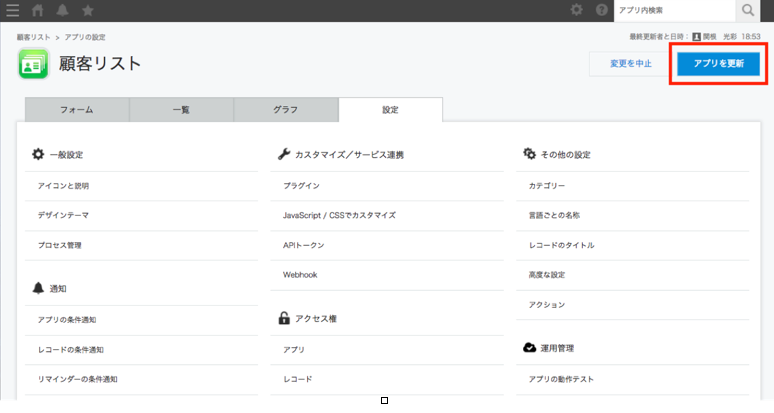Click the アプリ内検索 search field
774x413 pixels.
click(x=674, y=10)
